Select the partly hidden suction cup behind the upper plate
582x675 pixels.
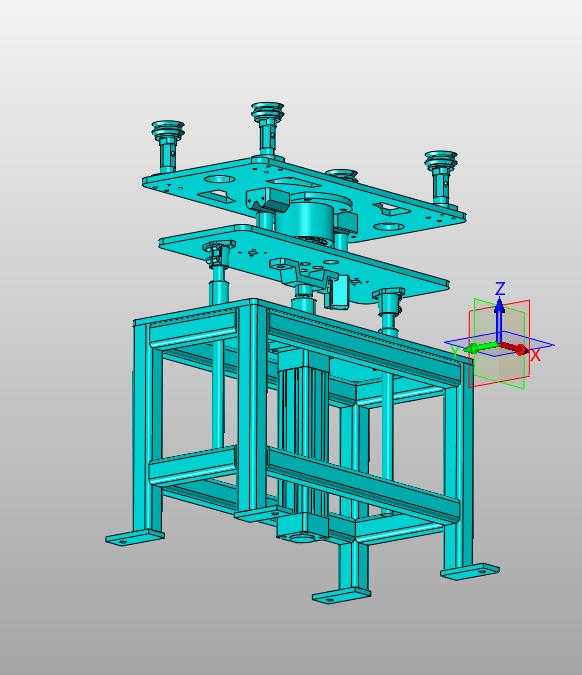[x=341, y=174]
